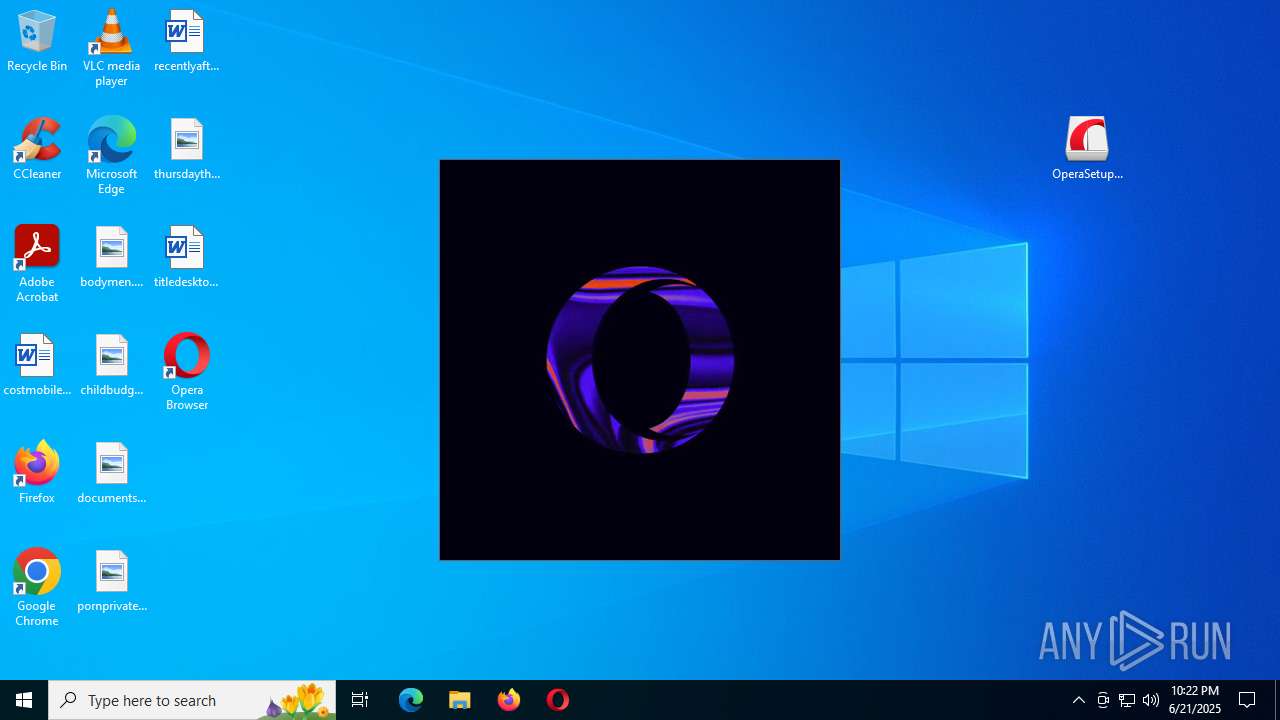The height and width of the screenshot is (720, 1280).
Task: Click the Type here to search box
Action: (x=192, y=700)
